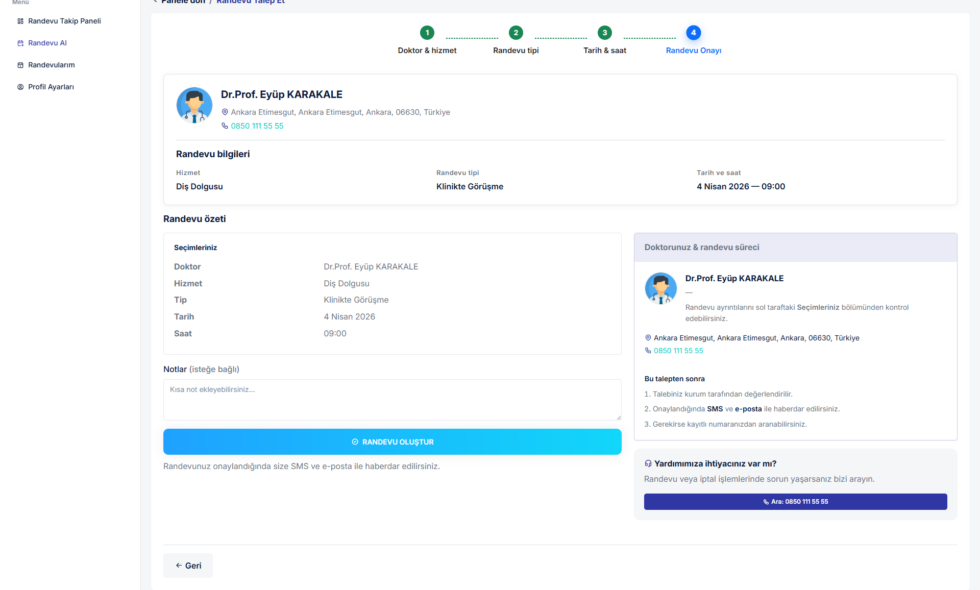Click the location pin beside the top address
The image size is (980, 590).
[x=225, y=112]
